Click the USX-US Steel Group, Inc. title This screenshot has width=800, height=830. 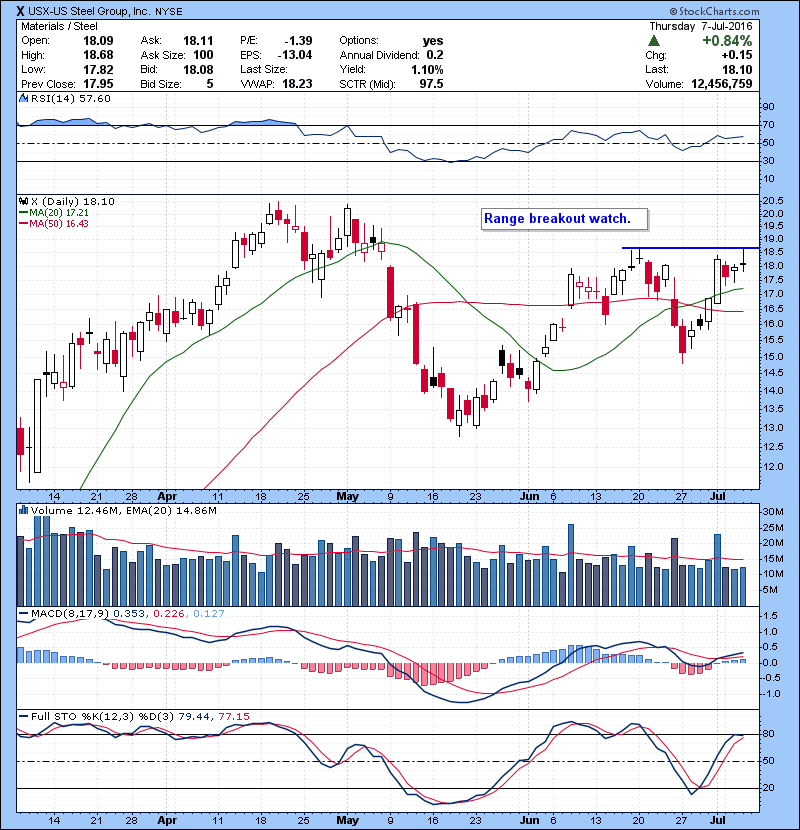88,11
